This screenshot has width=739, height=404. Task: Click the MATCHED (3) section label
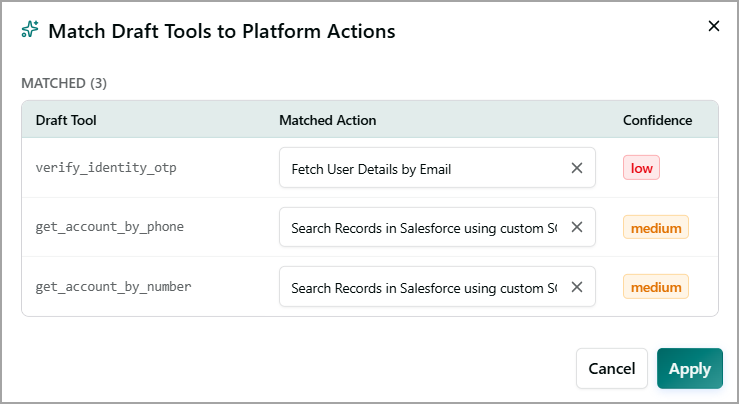click(x=64, y=83)
